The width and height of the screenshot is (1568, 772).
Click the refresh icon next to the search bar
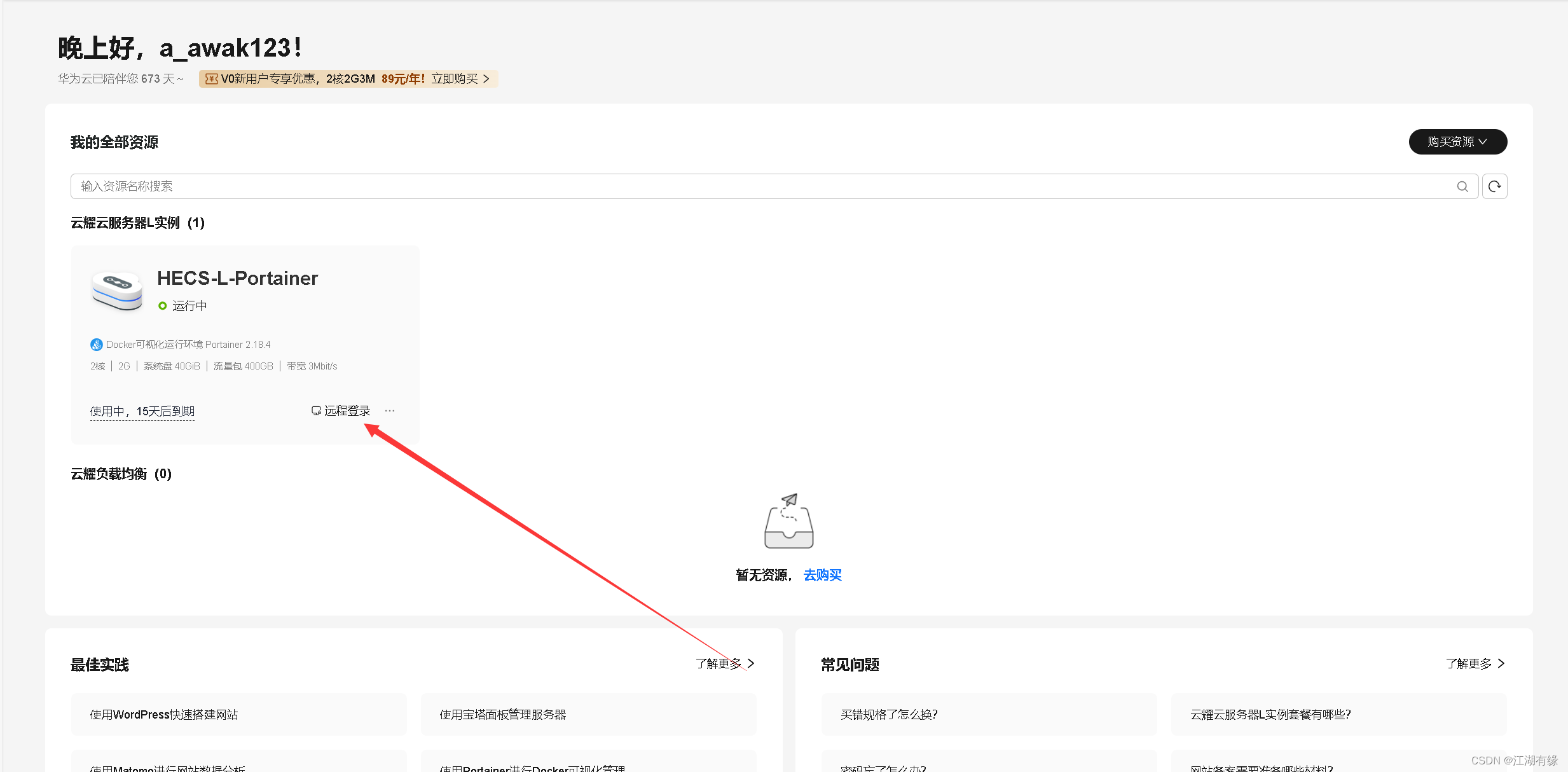[x=1494, y=186]
